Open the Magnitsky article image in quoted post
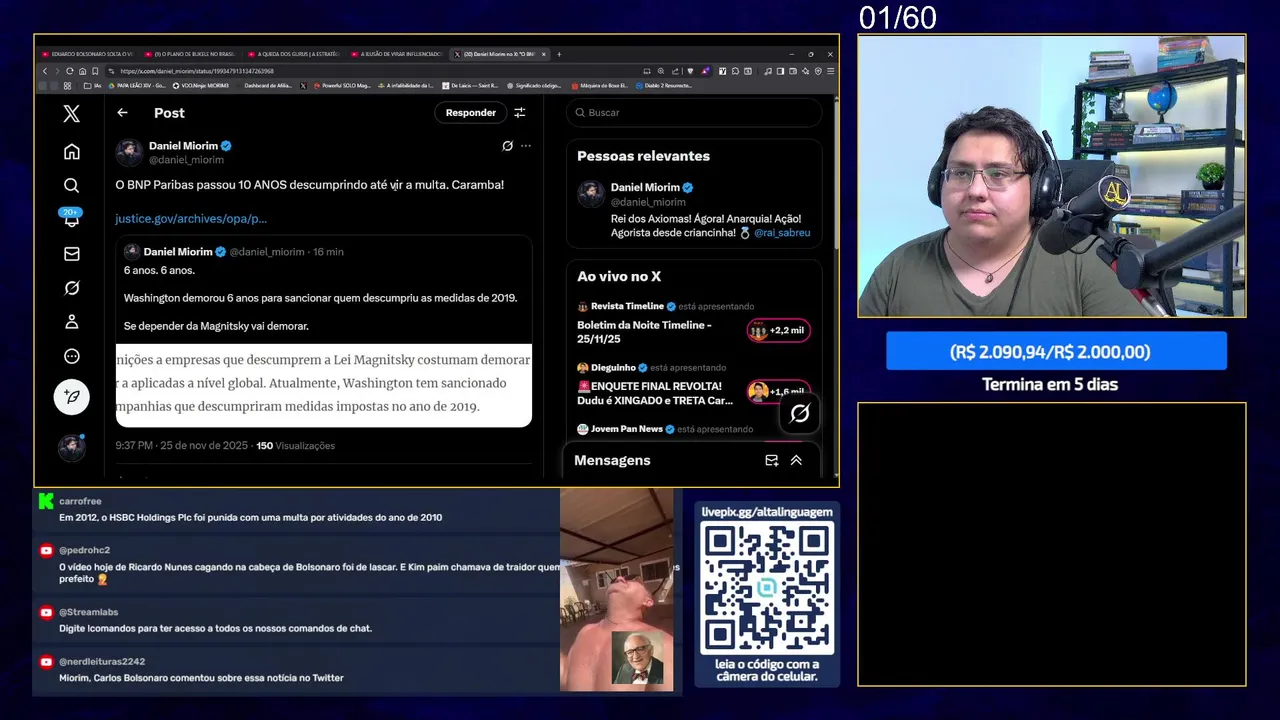1280x720 pixels. (323, 385)
